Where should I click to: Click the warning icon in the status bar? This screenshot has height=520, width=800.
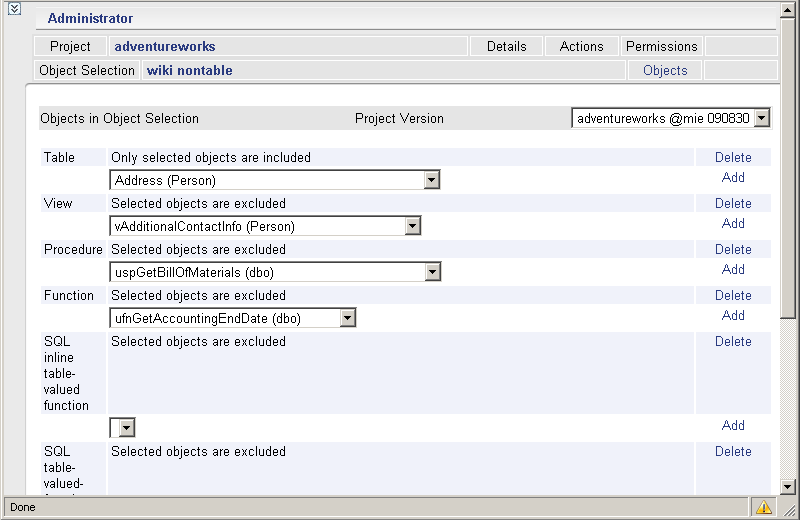764,507
